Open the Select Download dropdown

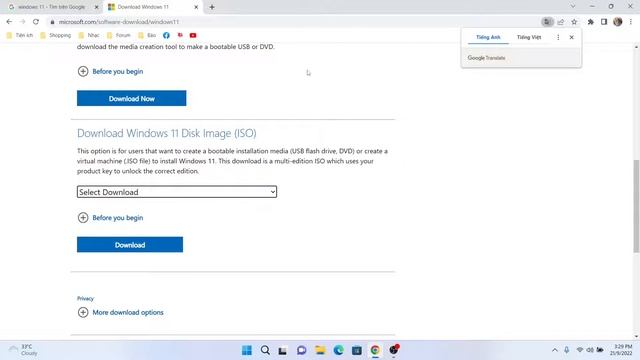[177, 192]
